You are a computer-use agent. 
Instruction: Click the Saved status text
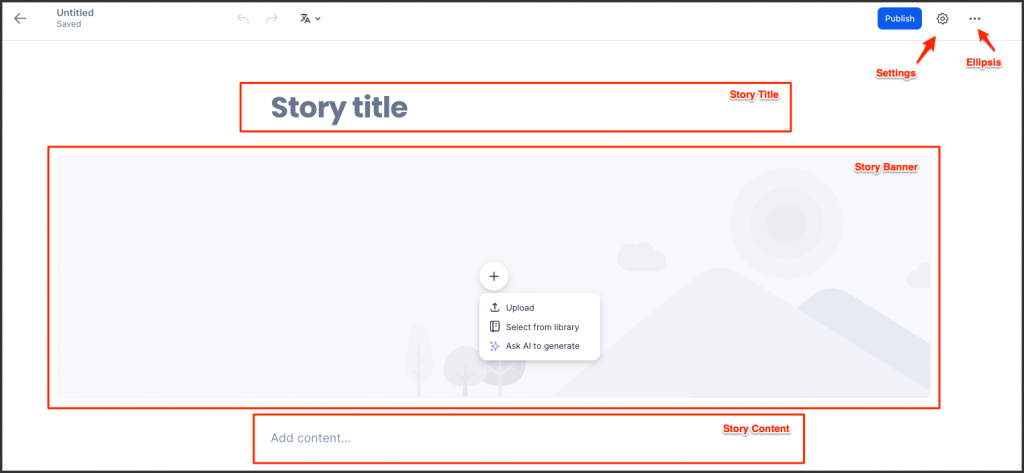click(69, 24)
